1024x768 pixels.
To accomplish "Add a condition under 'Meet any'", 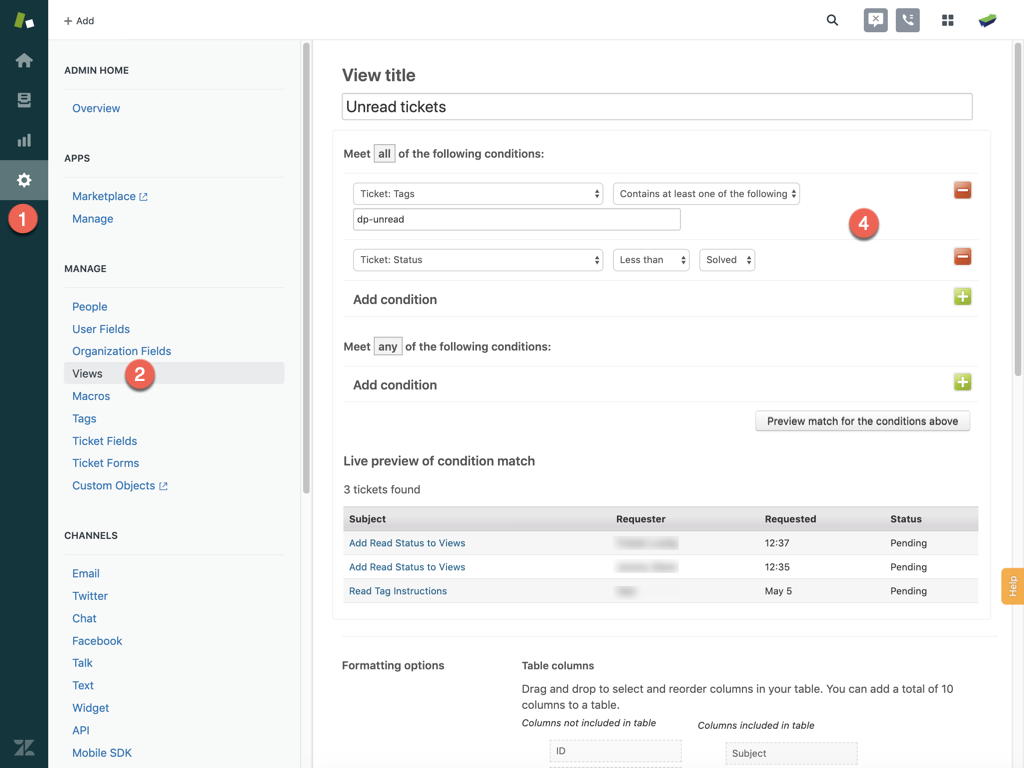I will click(962, 382).
